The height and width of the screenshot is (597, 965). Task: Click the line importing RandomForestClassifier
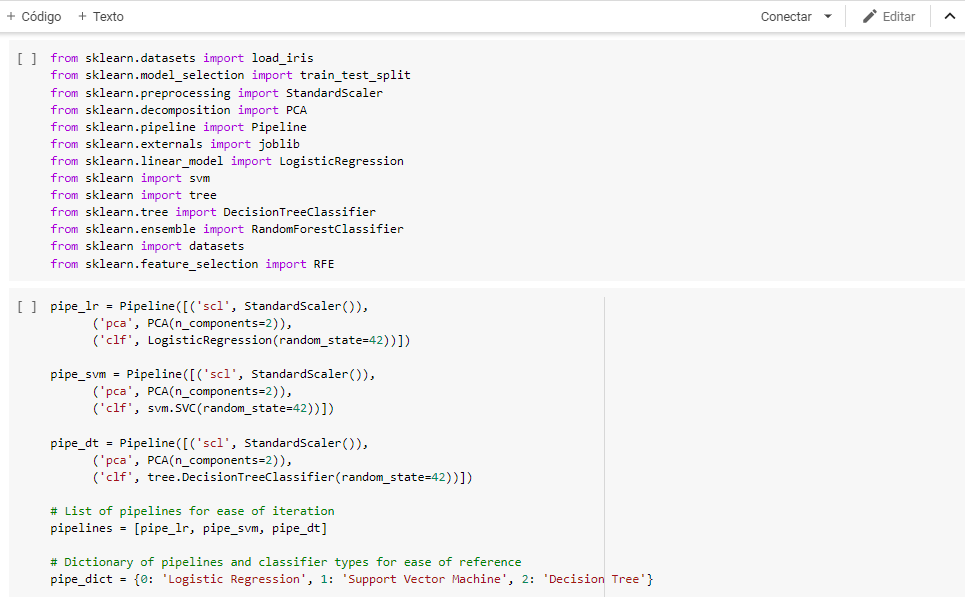pos(227,229)
